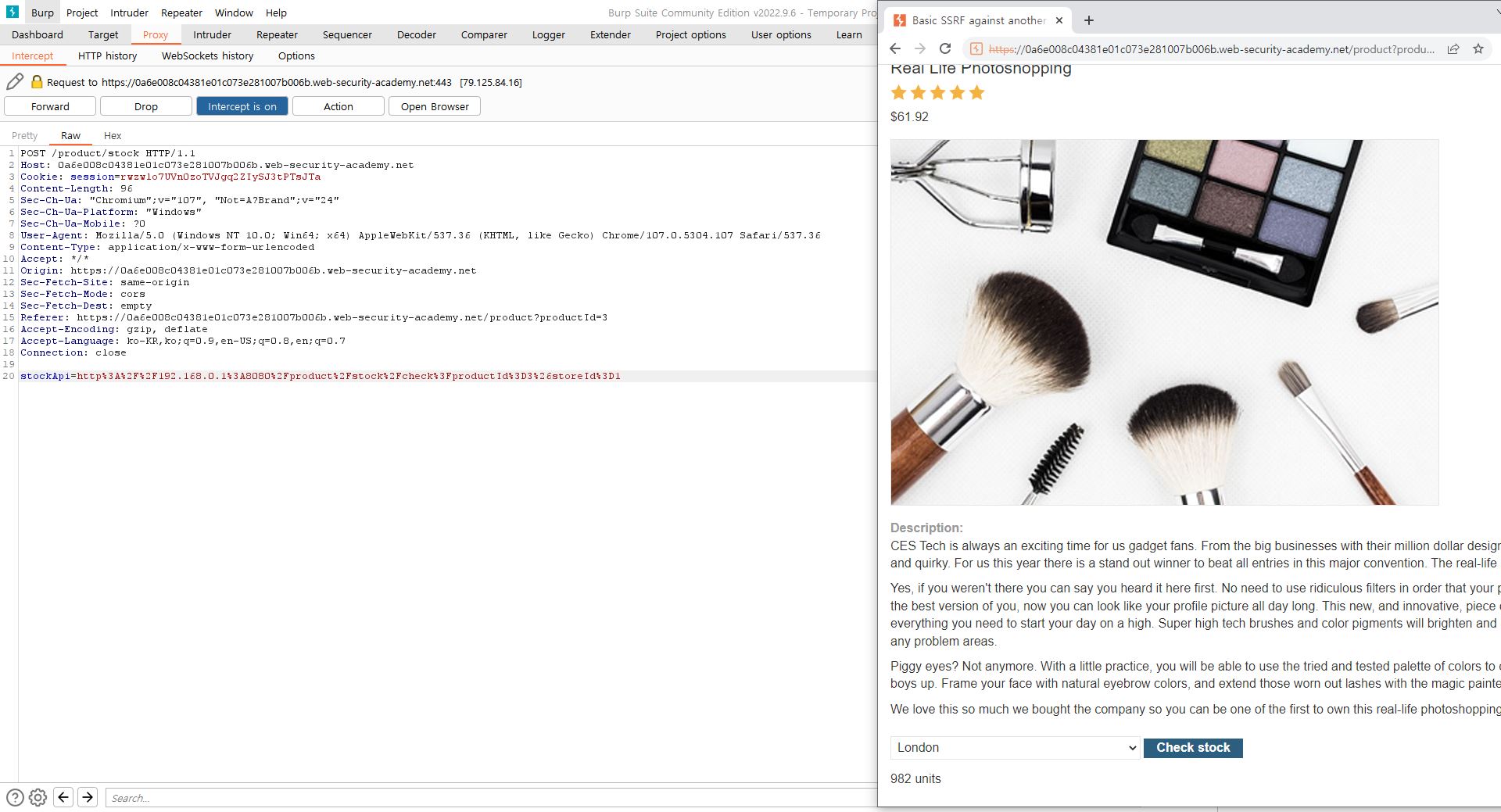Click the Open Browser button
The width and height of the screenshot is (1501, 812).
435,106
